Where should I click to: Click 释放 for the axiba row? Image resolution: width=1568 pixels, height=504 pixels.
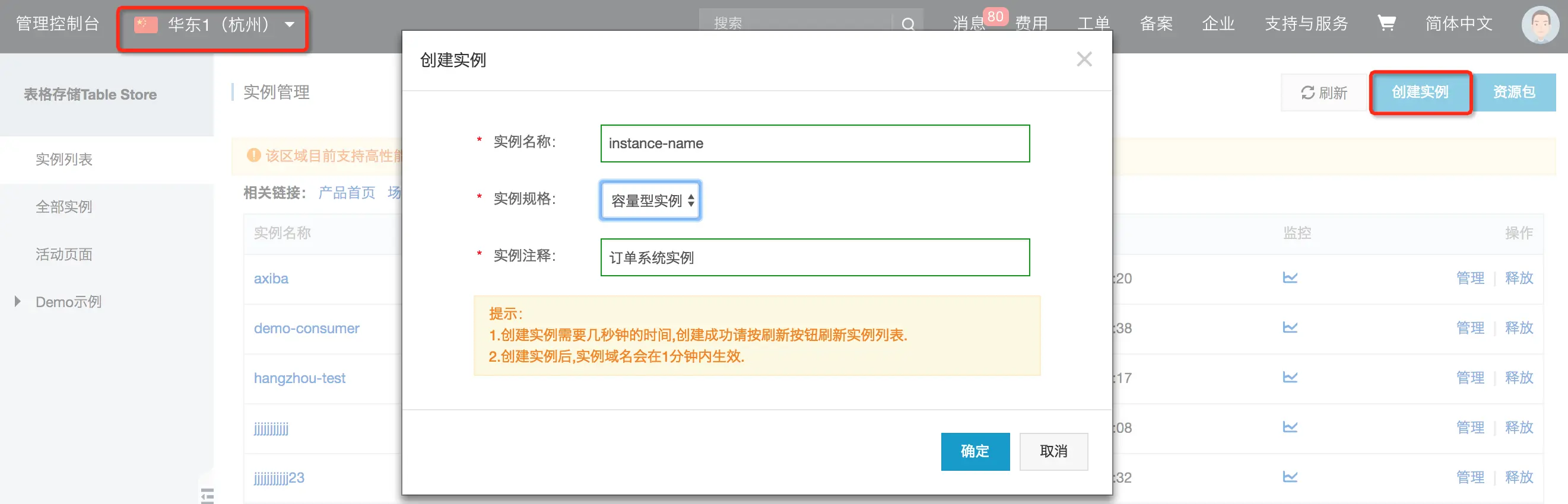tap(1519, 278)
